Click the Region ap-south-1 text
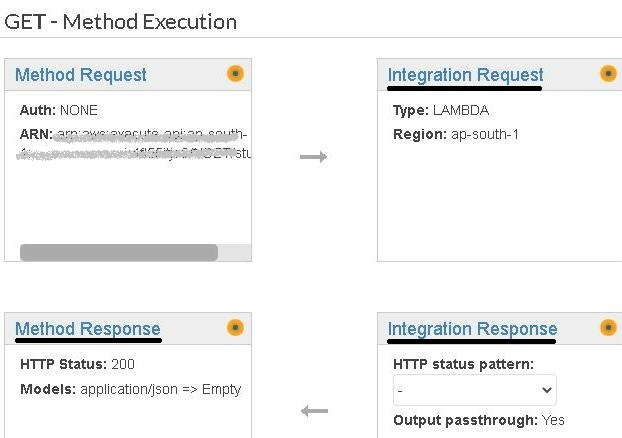Viewport: 622px width, 438px height. tap(456, 134)
